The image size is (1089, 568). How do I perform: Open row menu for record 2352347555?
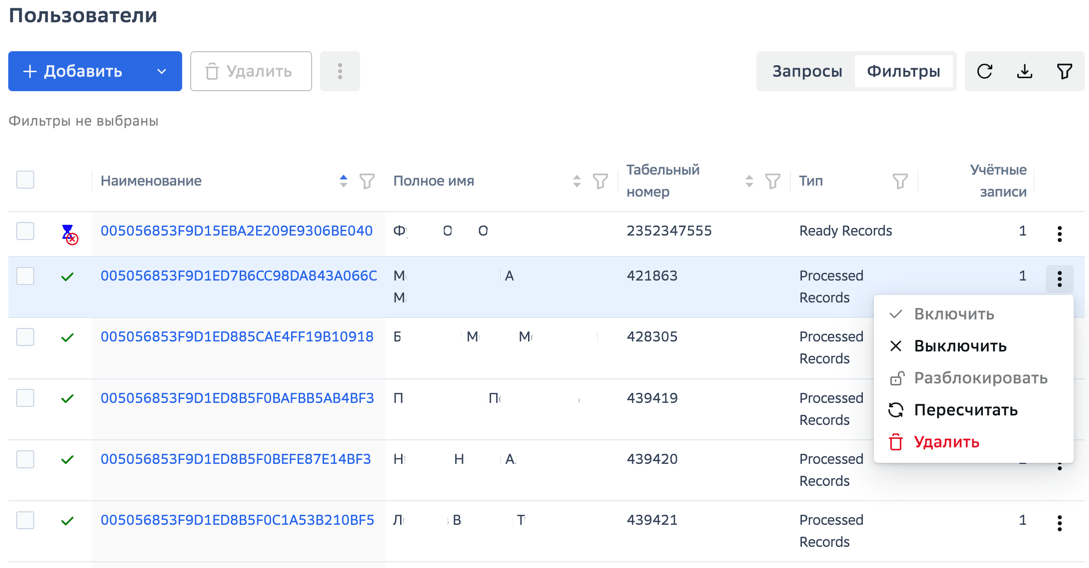coord(1059,234)
